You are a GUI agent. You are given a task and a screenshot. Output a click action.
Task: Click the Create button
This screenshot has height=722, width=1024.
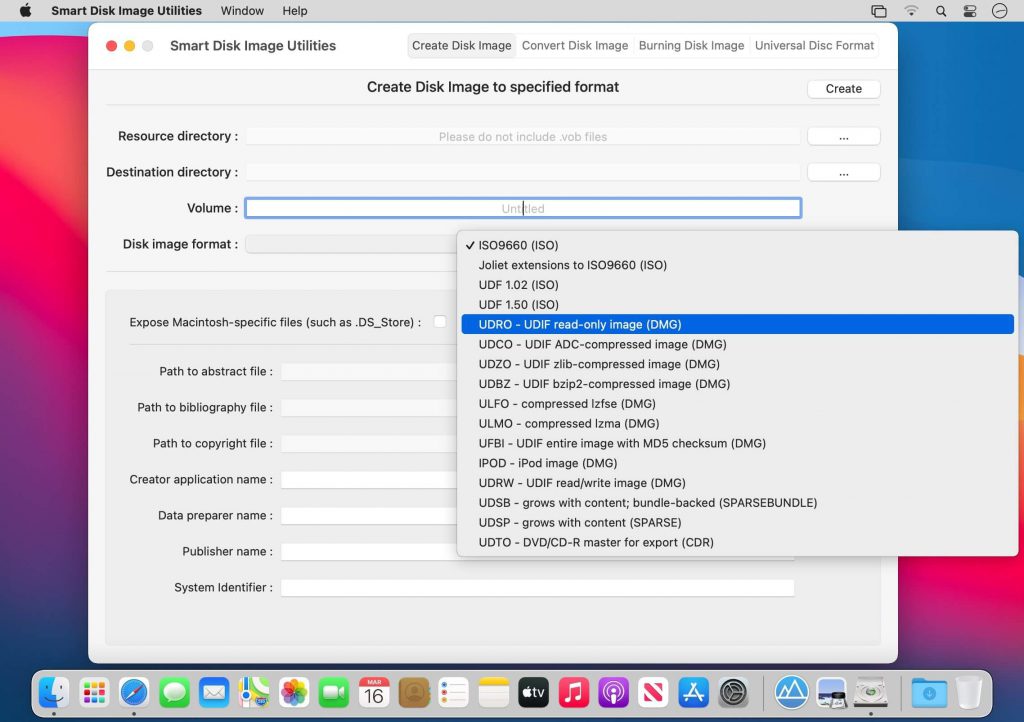tap(843, 88)
